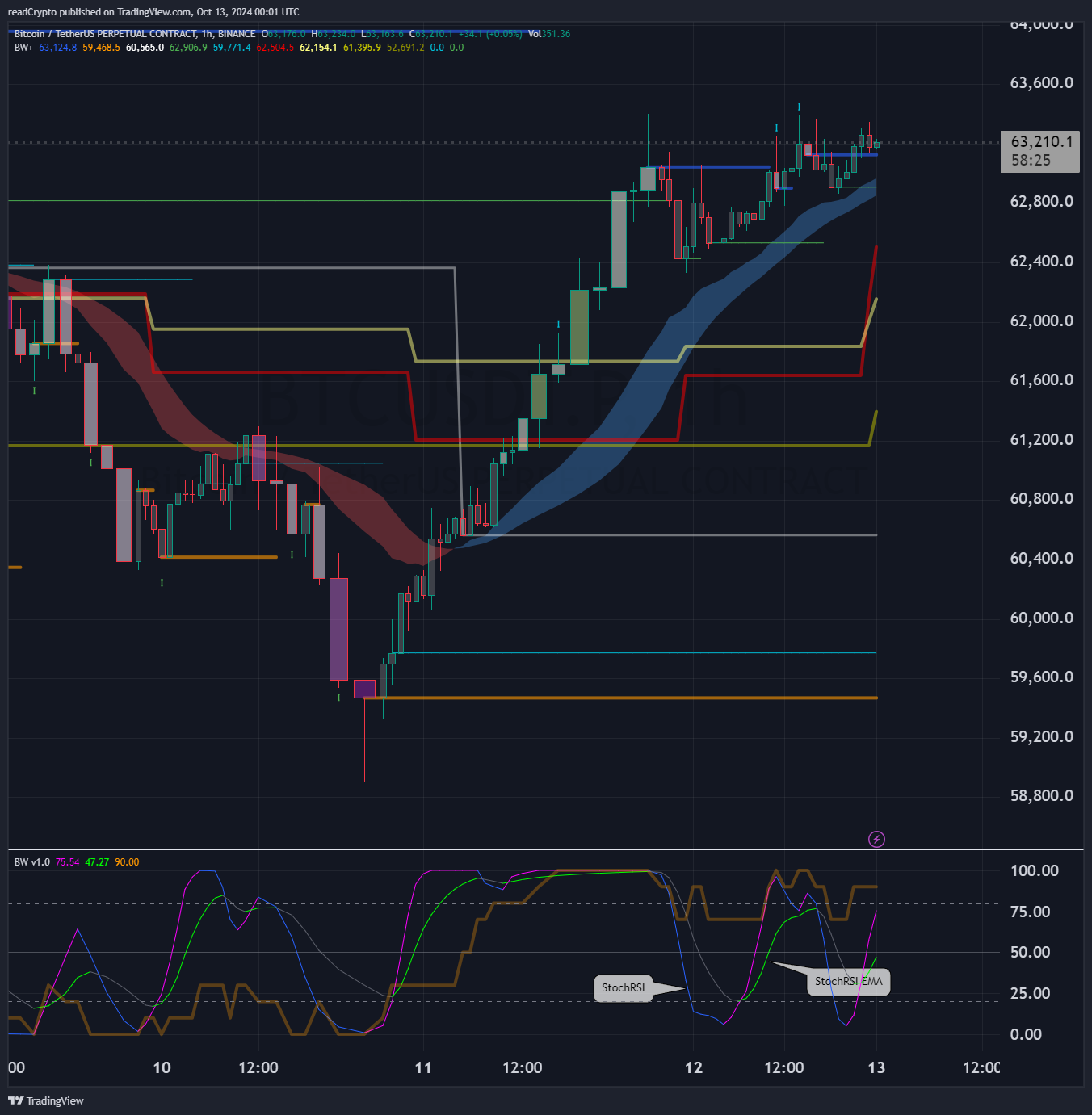Click the orange BW+ value 59,468.5
The image size is (1092, 1115).
click(101, 48)
